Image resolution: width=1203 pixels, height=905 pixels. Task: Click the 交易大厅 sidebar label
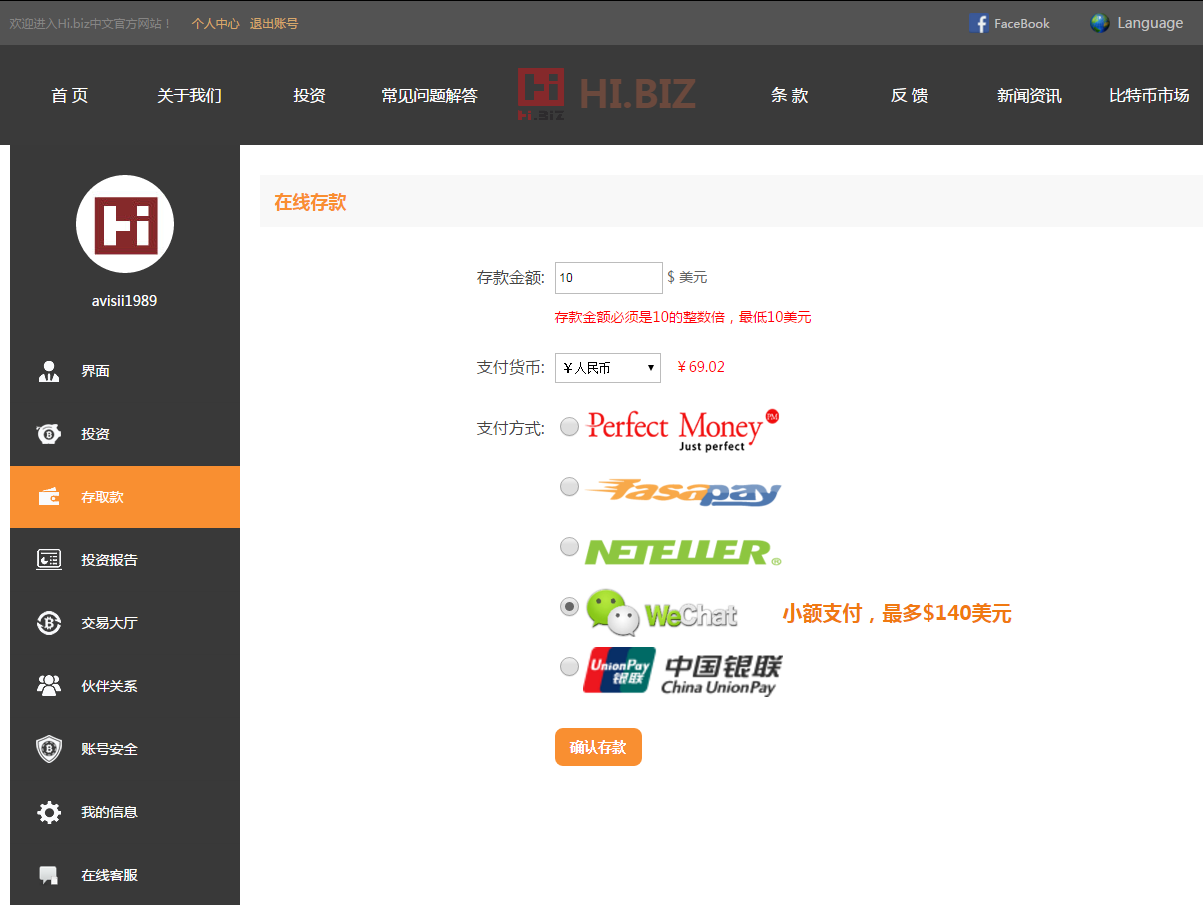110,623
